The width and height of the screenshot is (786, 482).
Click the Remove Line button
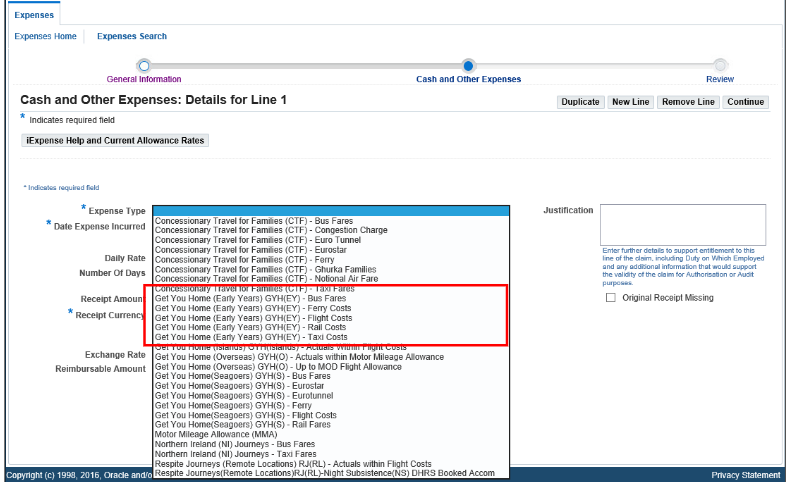688,102
